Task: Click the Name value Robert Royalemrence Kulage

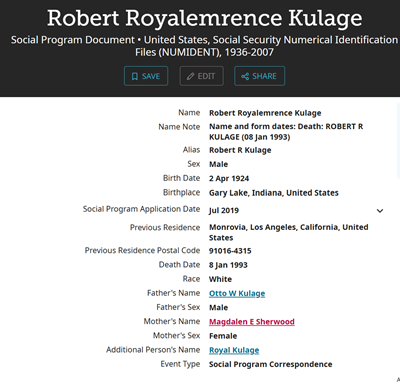Action: click(x=265, y=113)
